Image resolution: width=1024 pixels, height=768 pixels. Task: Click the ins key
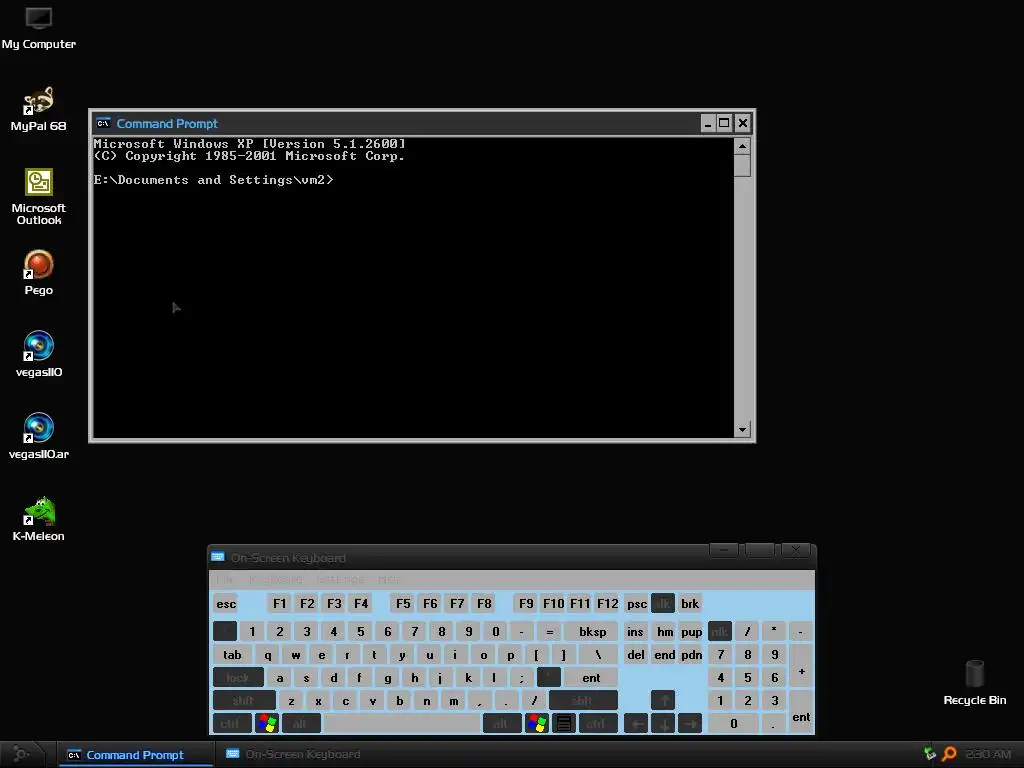click(x=635, y=632)
